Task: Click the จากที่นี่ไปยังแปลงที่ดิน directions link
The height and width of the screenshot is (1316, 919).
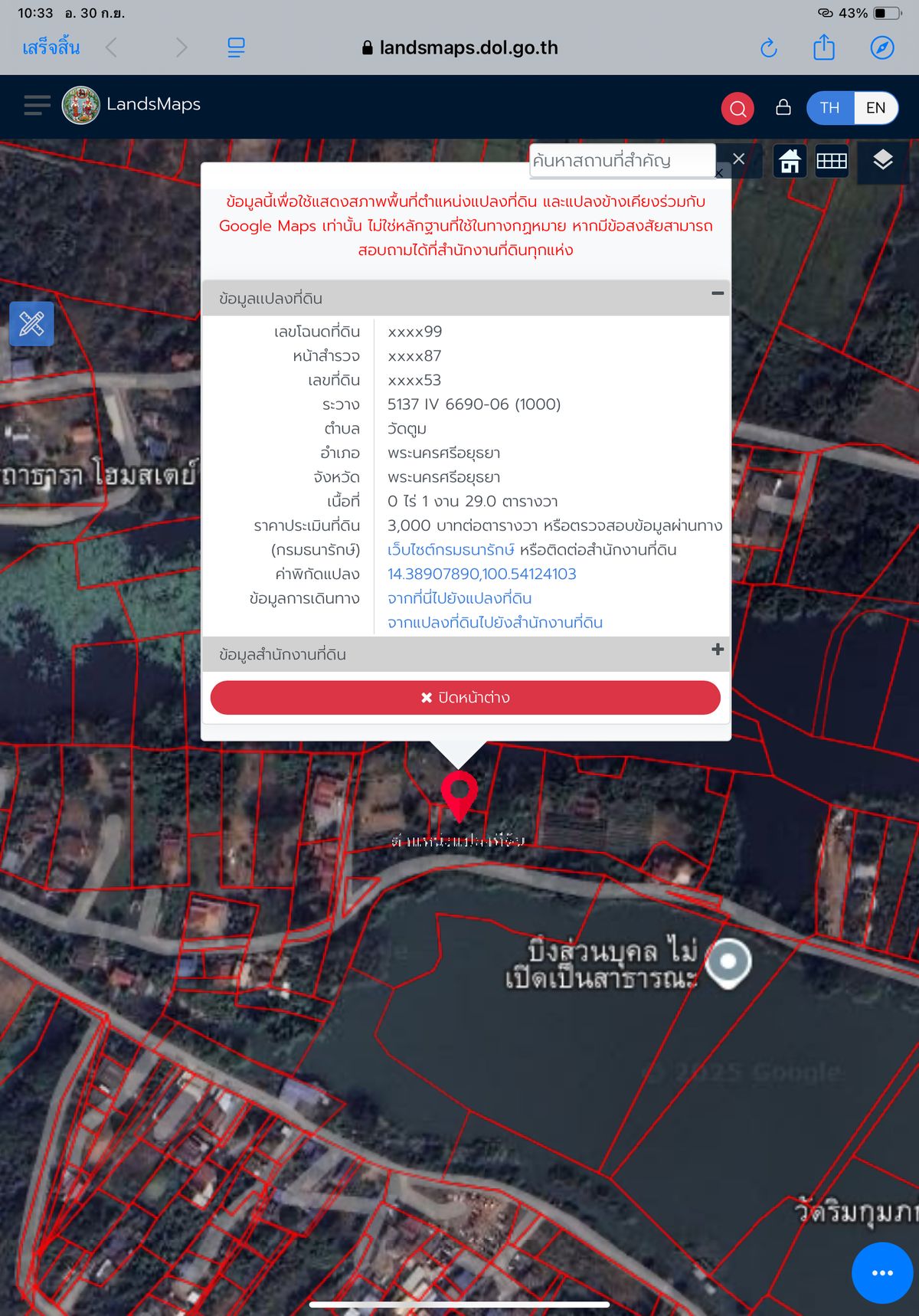Action: click(459, 598)
